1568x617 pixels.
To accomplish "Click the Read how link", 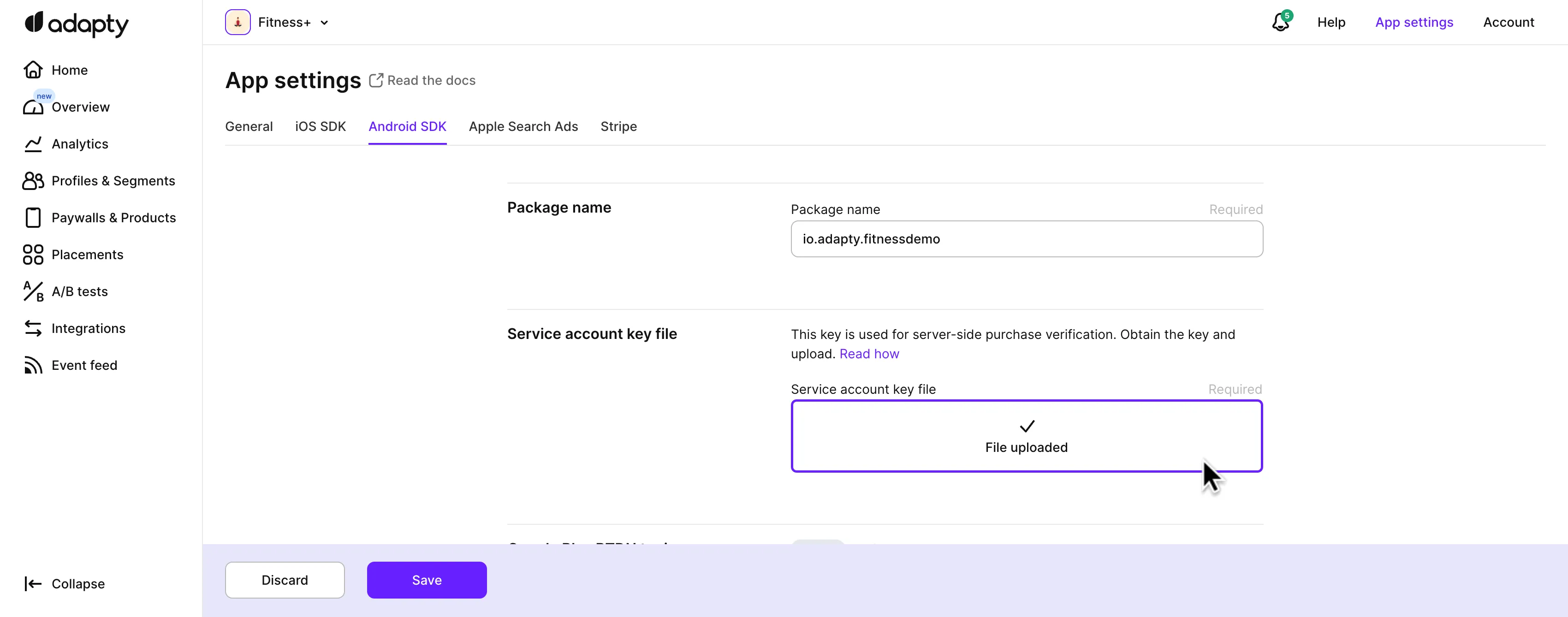I will point(869,354).
